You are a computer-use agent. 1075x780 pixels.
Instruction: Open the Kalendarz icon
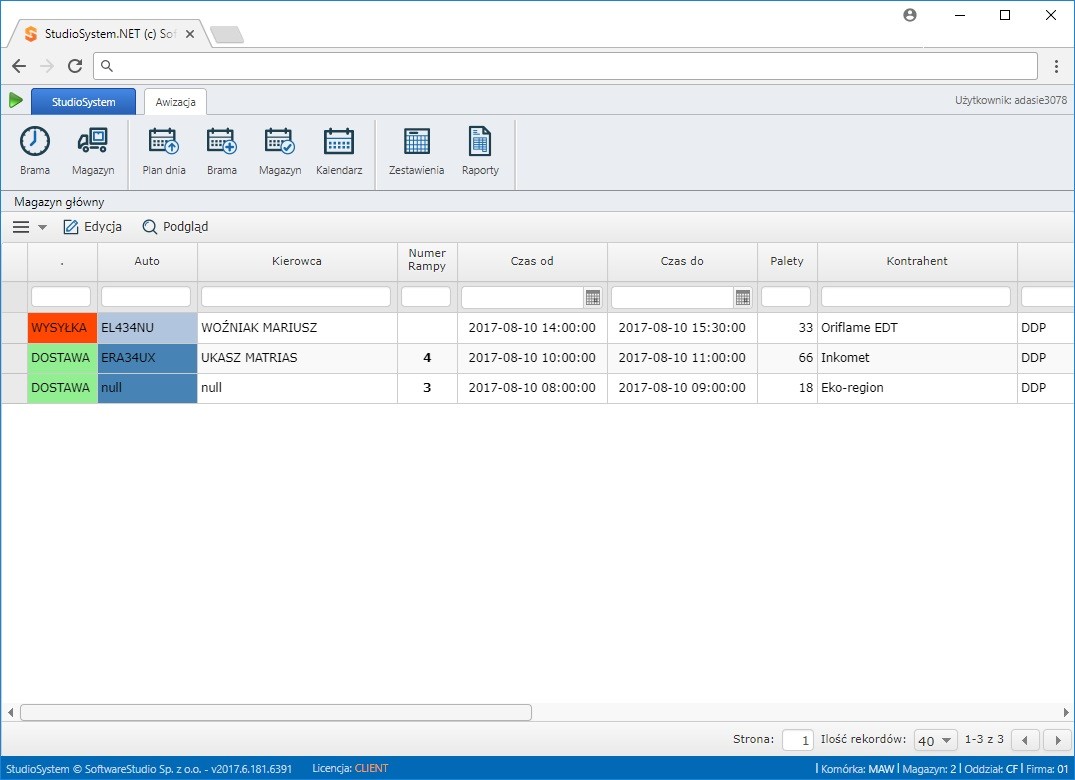(x=339, y=141)
